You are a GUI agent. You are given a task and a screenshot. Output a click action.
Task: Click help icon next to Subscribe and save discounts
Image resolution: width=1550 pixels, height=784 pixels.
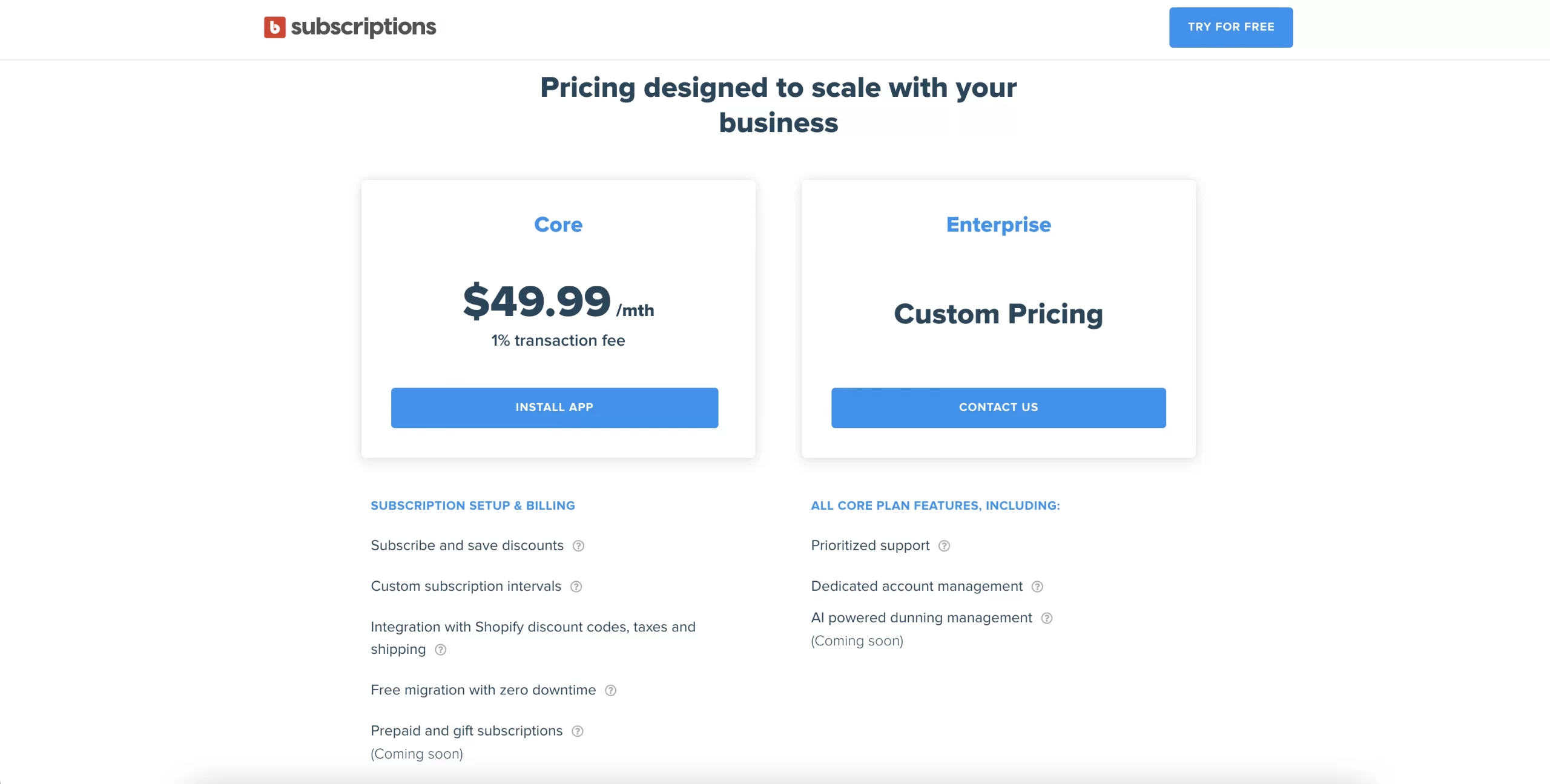[x=578, y=546]
